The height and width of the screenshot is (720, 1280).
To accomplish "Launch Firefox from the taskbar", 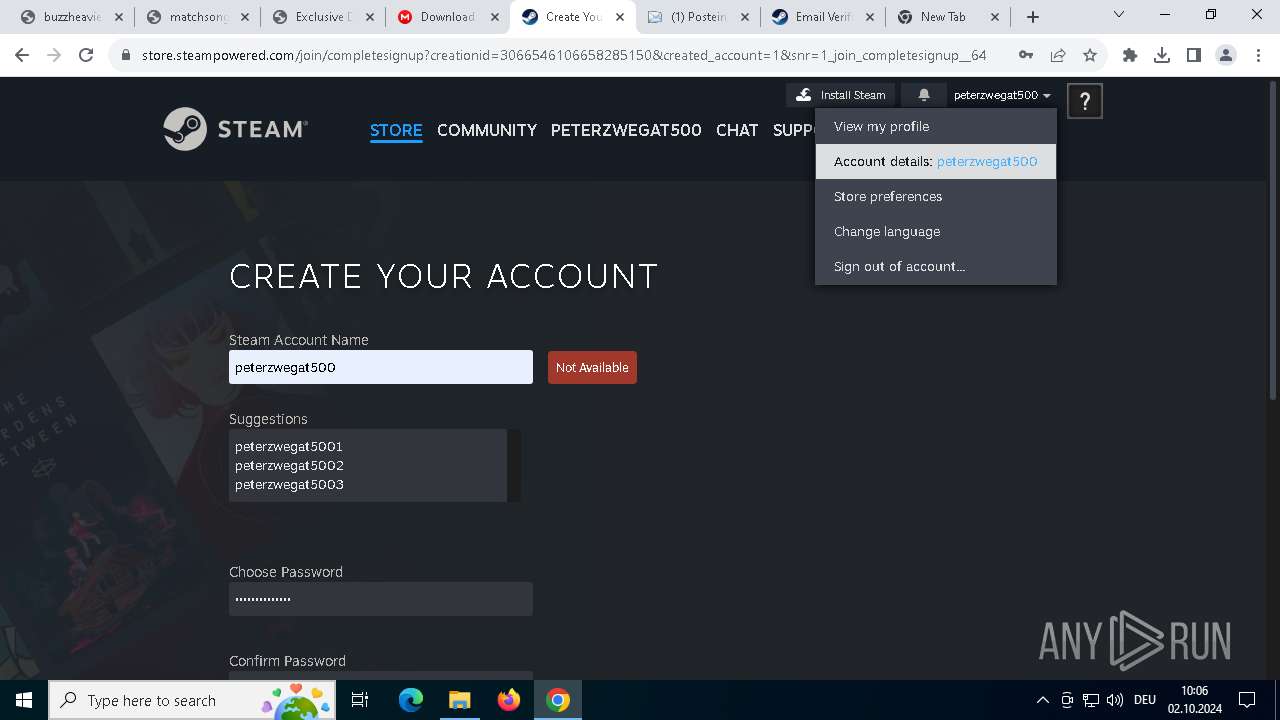I will coord(509,700).
